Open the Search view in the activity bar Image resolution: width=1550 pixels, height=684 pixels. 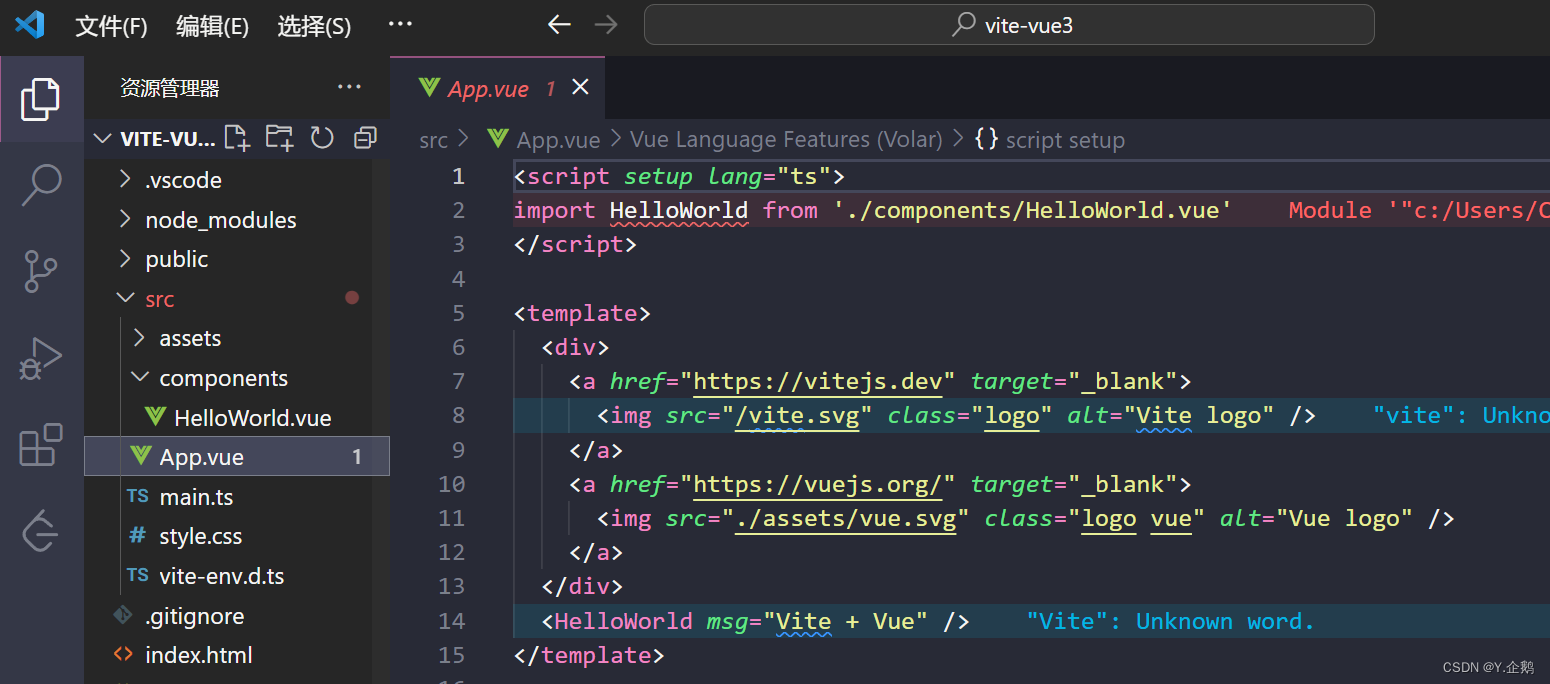tap(40, 185)
